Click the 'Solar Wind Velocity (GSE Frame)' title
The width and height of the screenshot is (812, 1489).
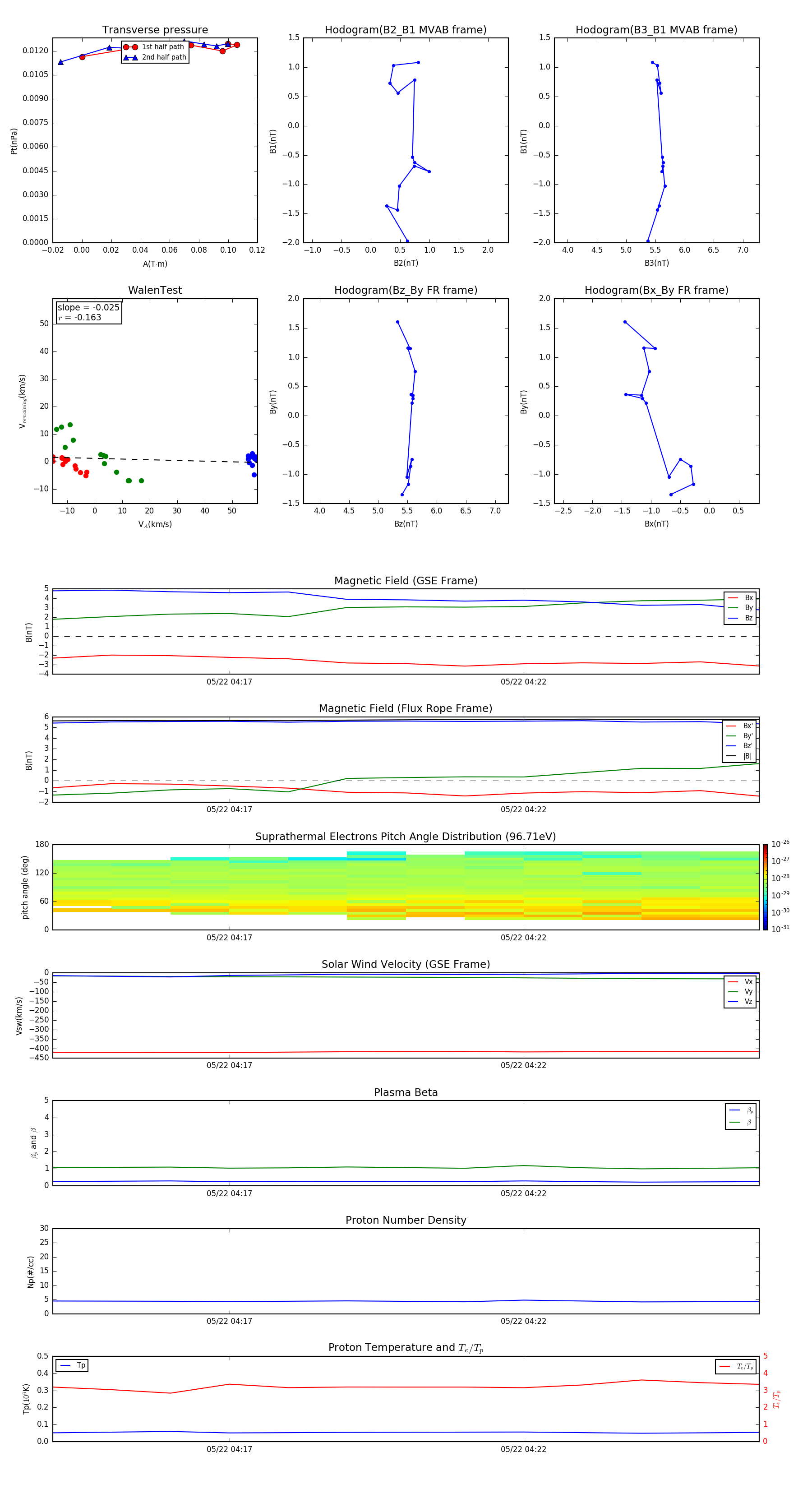(x=406, y=965)
